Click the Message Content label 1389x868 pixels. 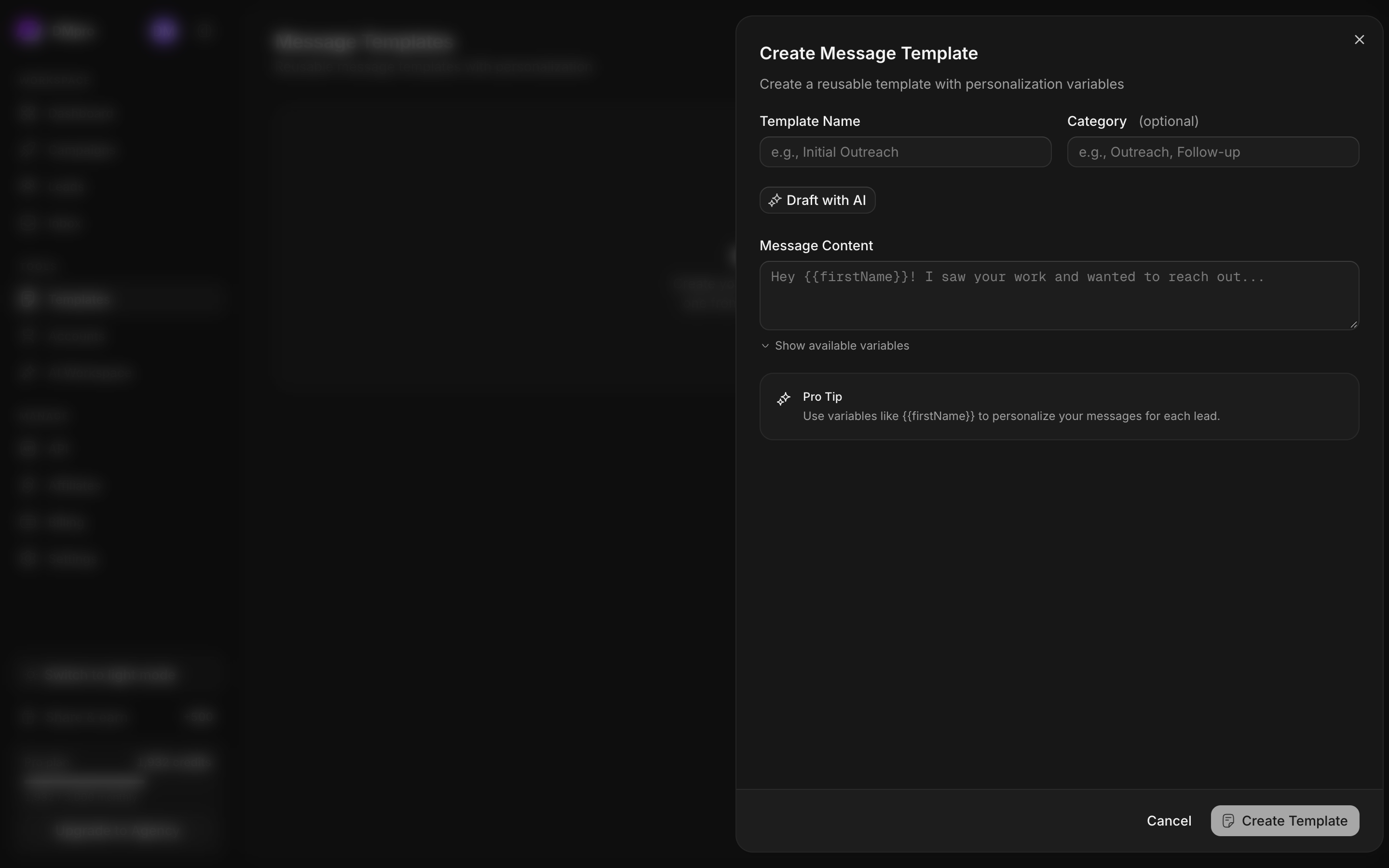point(816,246)
